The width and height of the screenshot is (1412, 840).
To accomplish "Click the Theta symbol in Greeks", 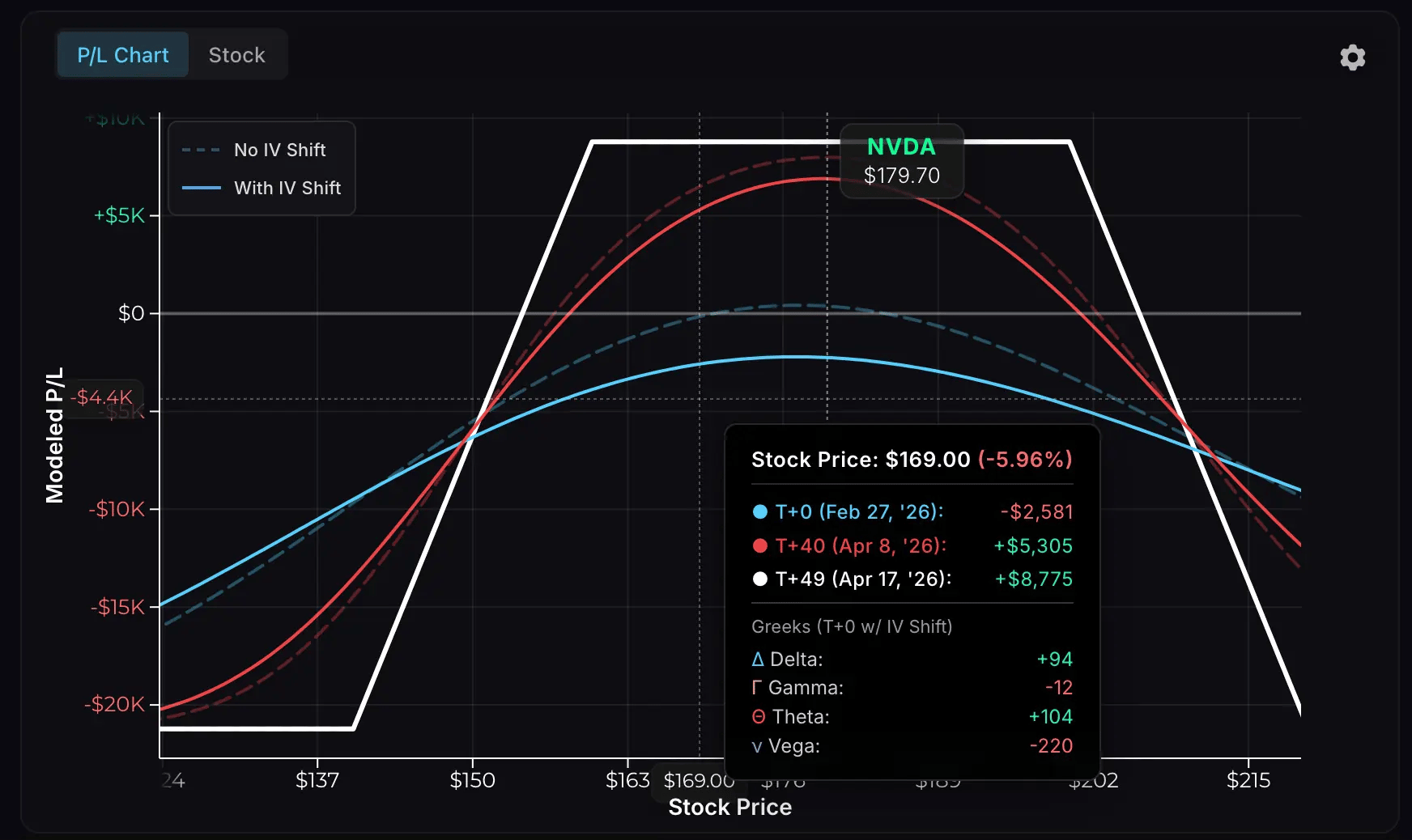I will pos(758,717).
